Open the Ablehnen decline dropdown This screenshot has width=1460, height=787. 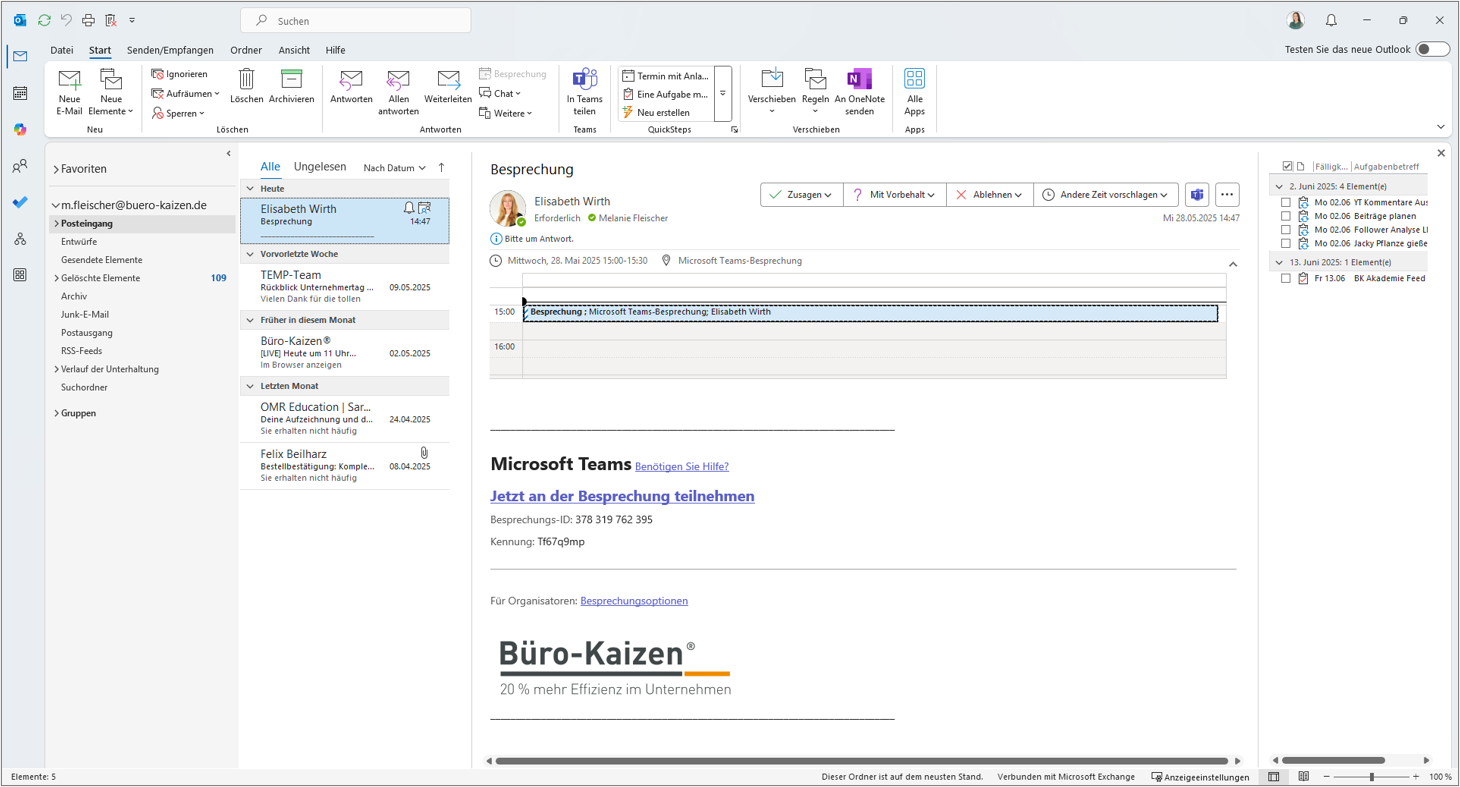pyautogui.click(x=990, y=195)
